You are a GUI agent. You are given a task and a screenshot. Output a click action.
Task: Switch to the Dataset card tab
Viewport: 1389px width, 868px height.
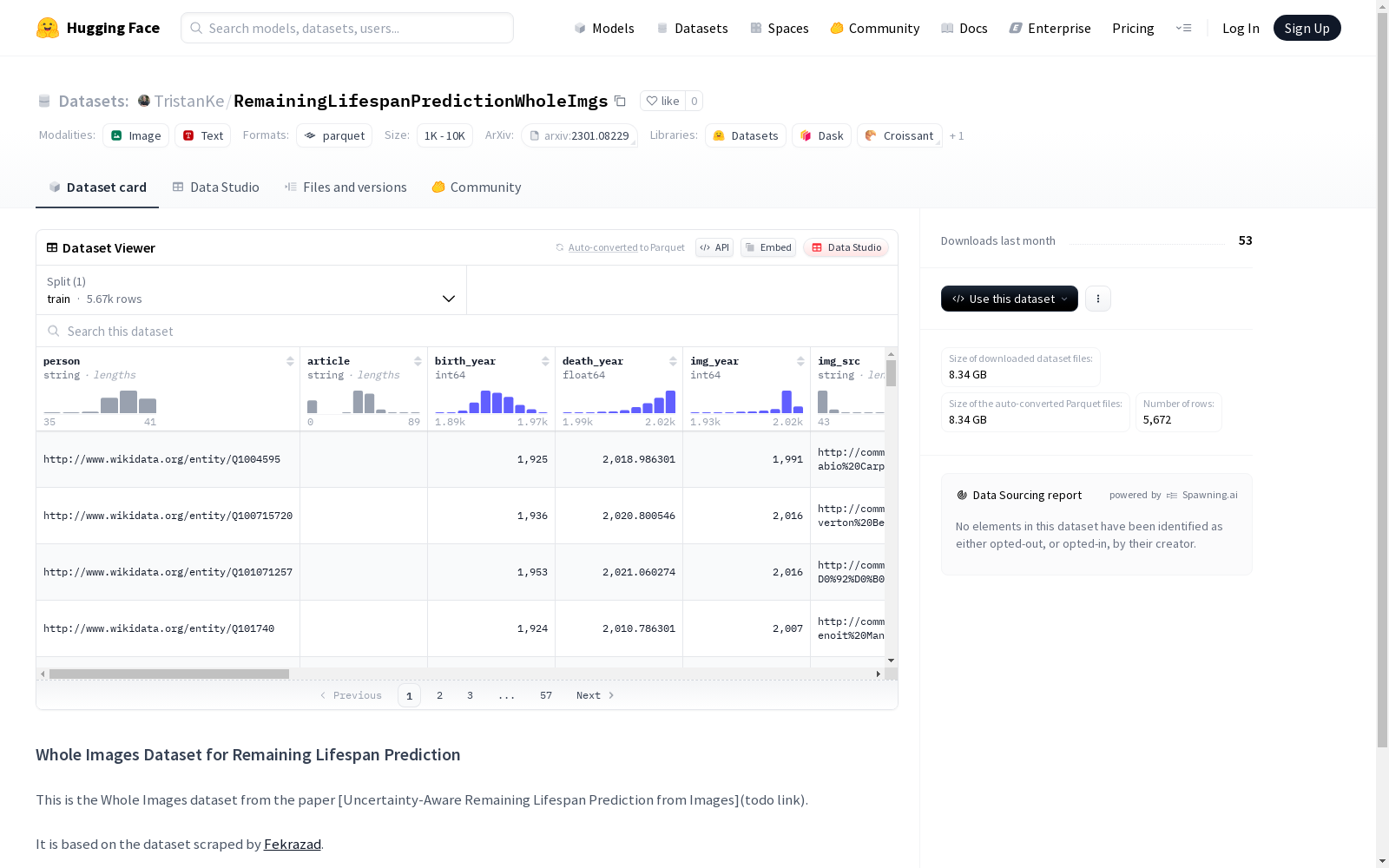[x=97, y=187]
